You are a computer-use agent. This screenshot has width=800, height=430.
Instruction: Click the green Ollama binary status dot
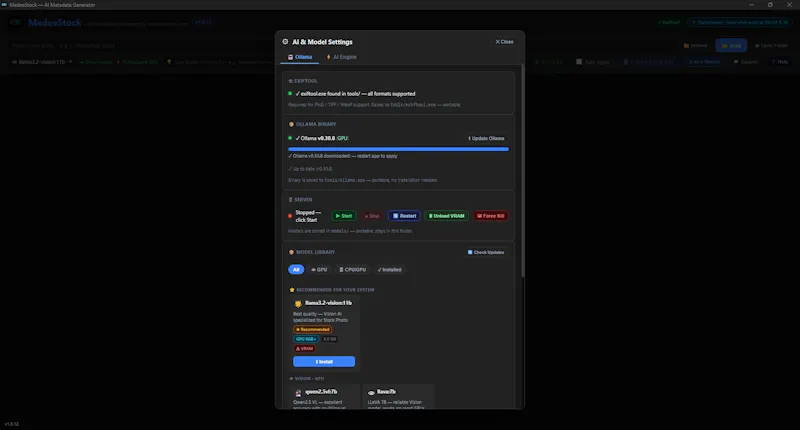(x=290, y=138)
